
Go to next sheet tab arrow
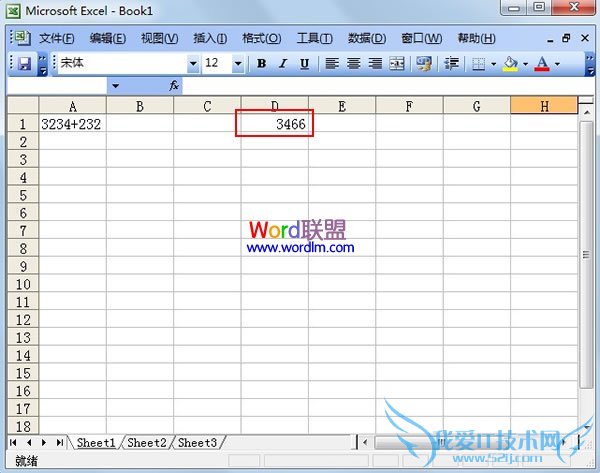point(44,443)
